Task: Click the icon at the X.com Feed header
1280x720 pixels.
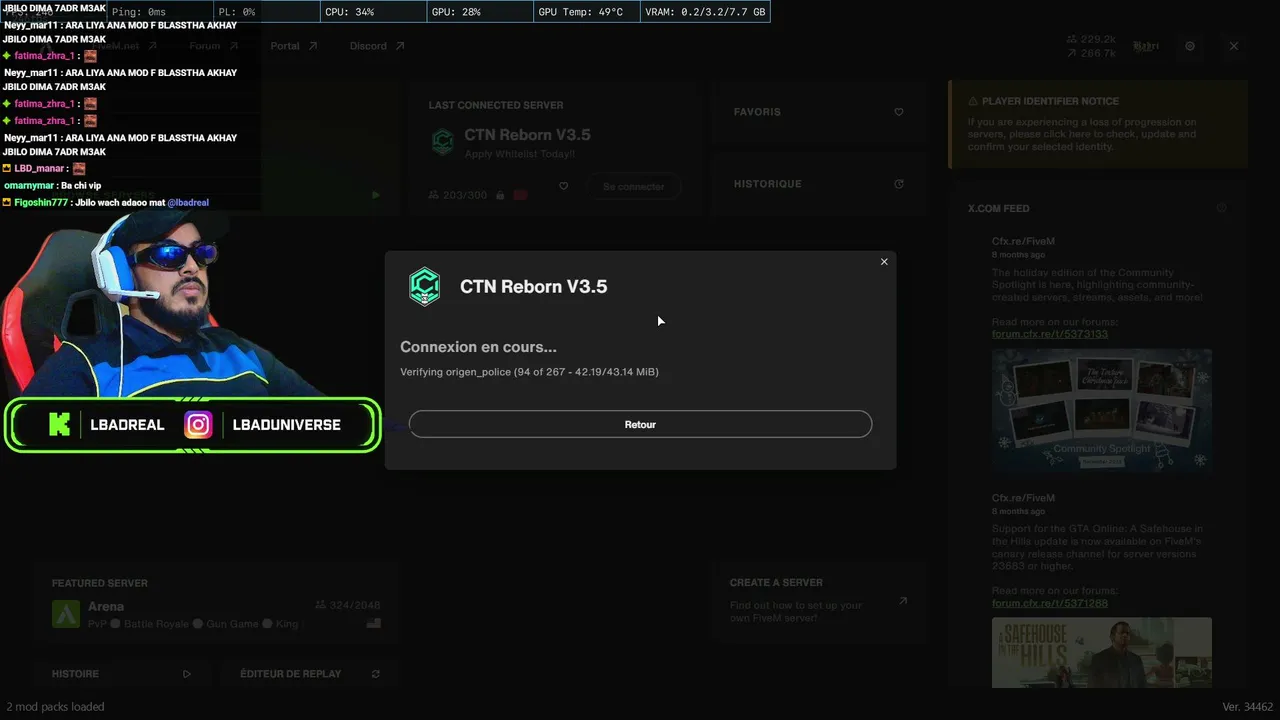Action: [x=1221, y=208]
